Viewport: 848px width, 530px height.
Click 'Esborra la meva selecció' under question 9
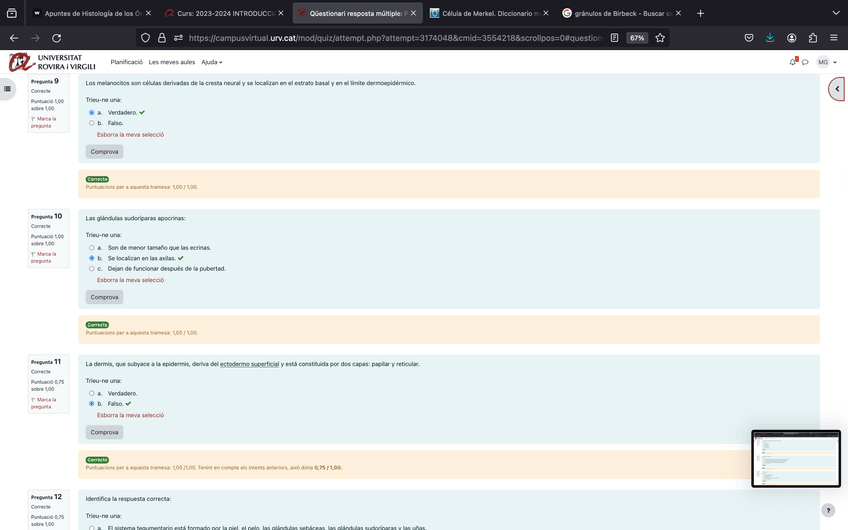(130, 134)
